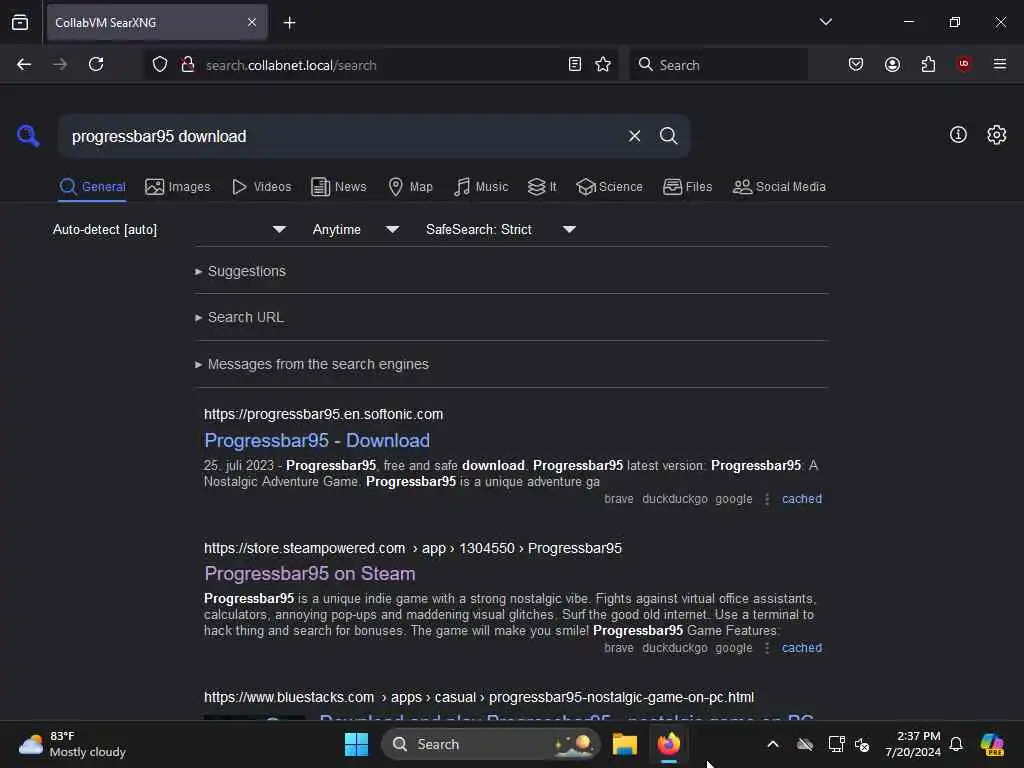Open more options dots for Softonic result
Viewport: 1024px width, 768px height.
pos(767,499)
